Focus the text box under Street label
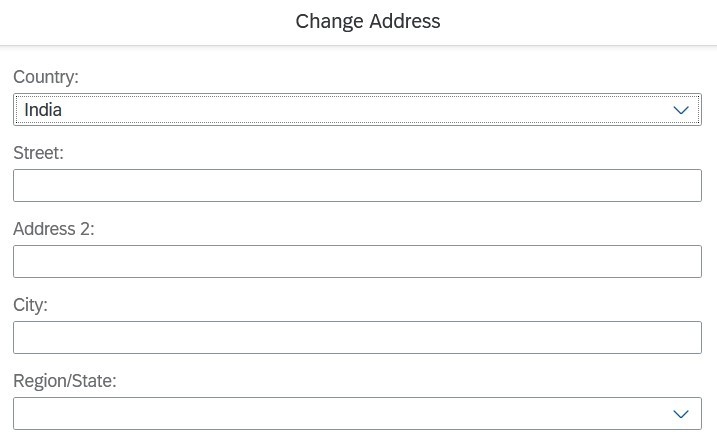 [x=357, y=186]
